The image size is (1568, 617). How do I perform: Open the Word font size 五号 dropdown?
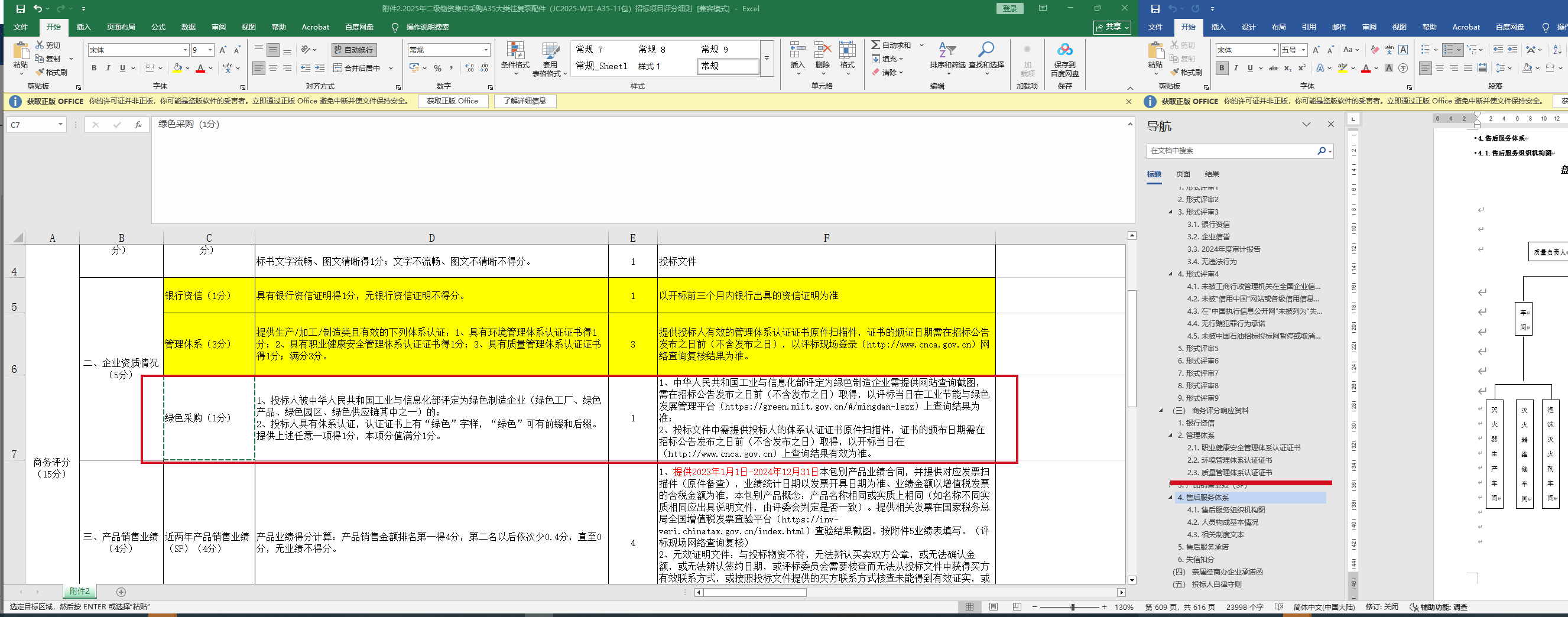(x=1303, y=50)
